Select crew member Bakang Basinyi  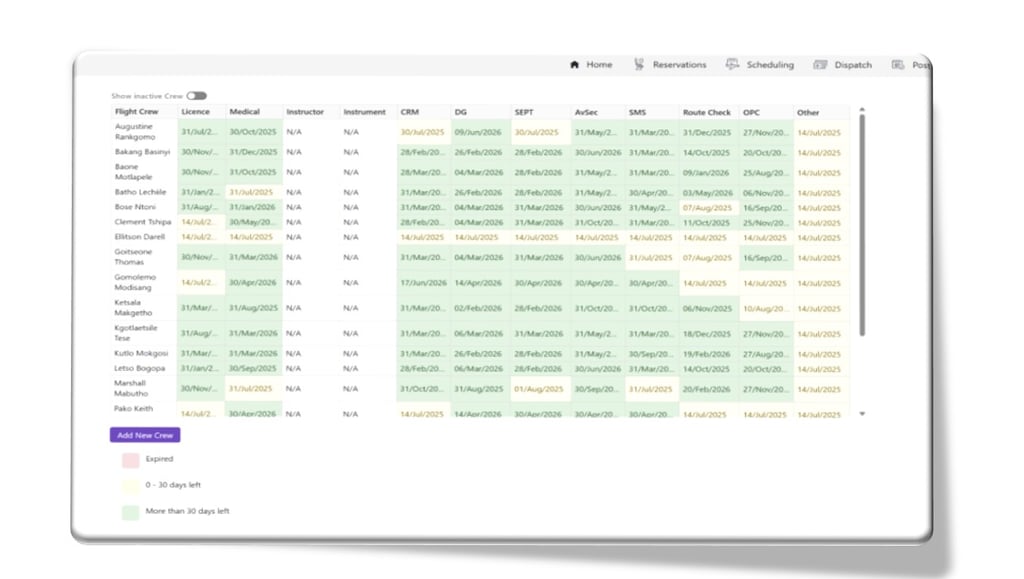click(142, 152)
